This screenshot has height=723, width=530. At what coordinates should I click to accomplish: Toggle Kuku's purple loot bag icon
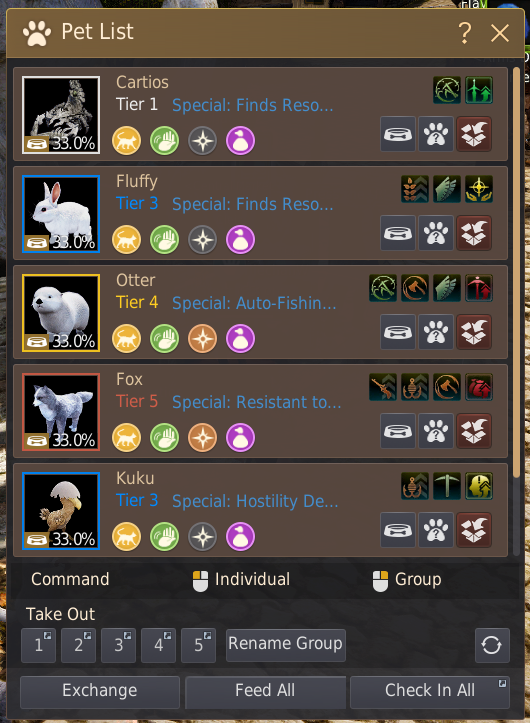click(240, 537)
